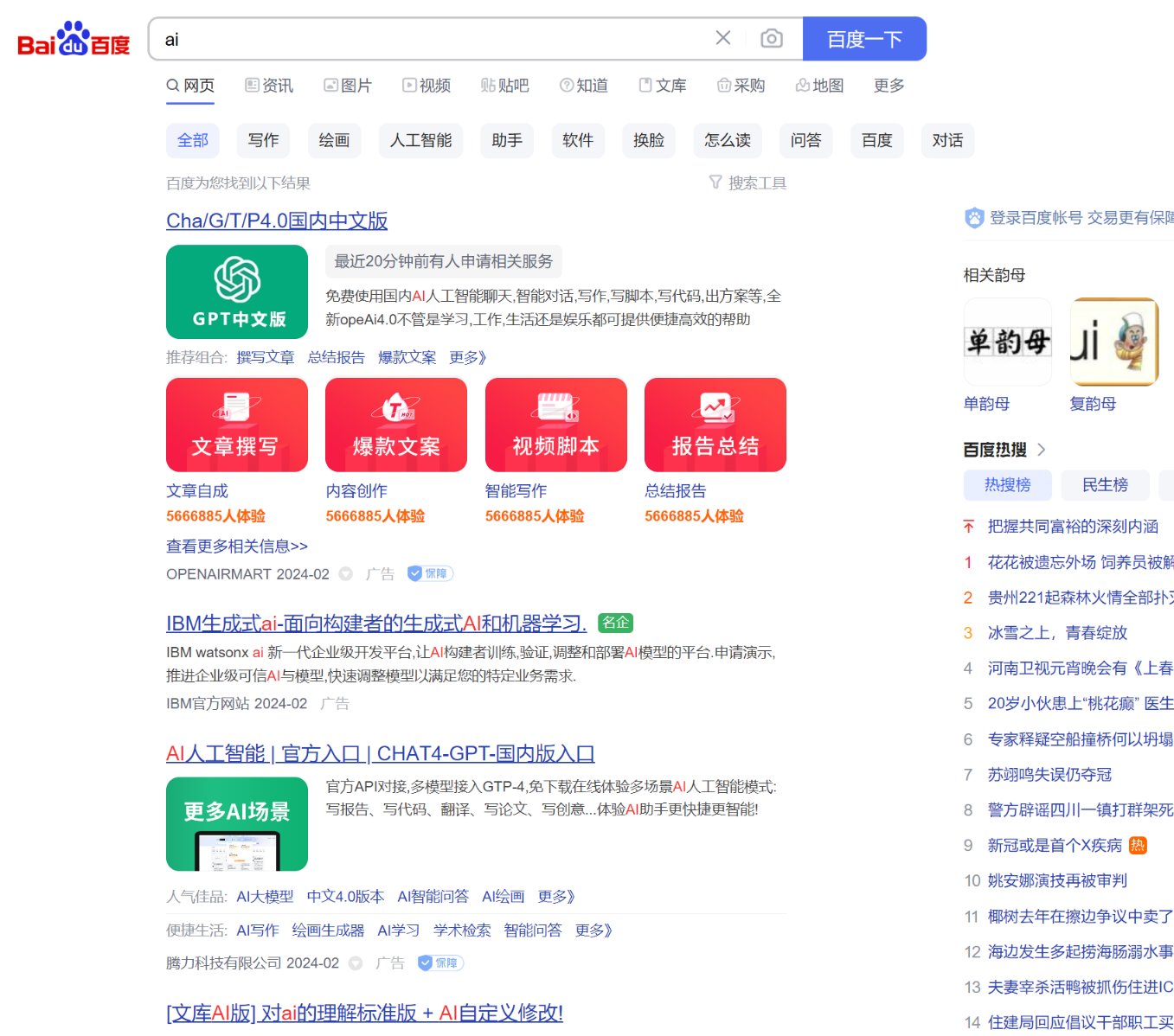Select the 网页 tab
Viewport: 1174px width, 1036px height.
pyautogui.click(x=190, y=86)
